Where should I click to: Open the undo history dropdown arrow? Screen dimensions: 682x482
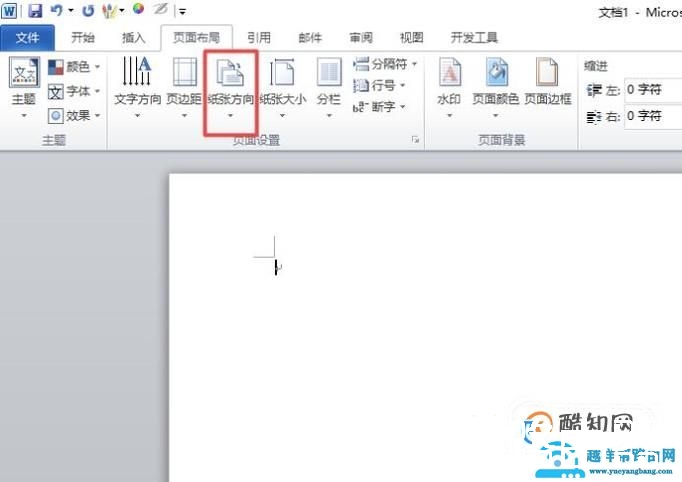tap(71, 10)
